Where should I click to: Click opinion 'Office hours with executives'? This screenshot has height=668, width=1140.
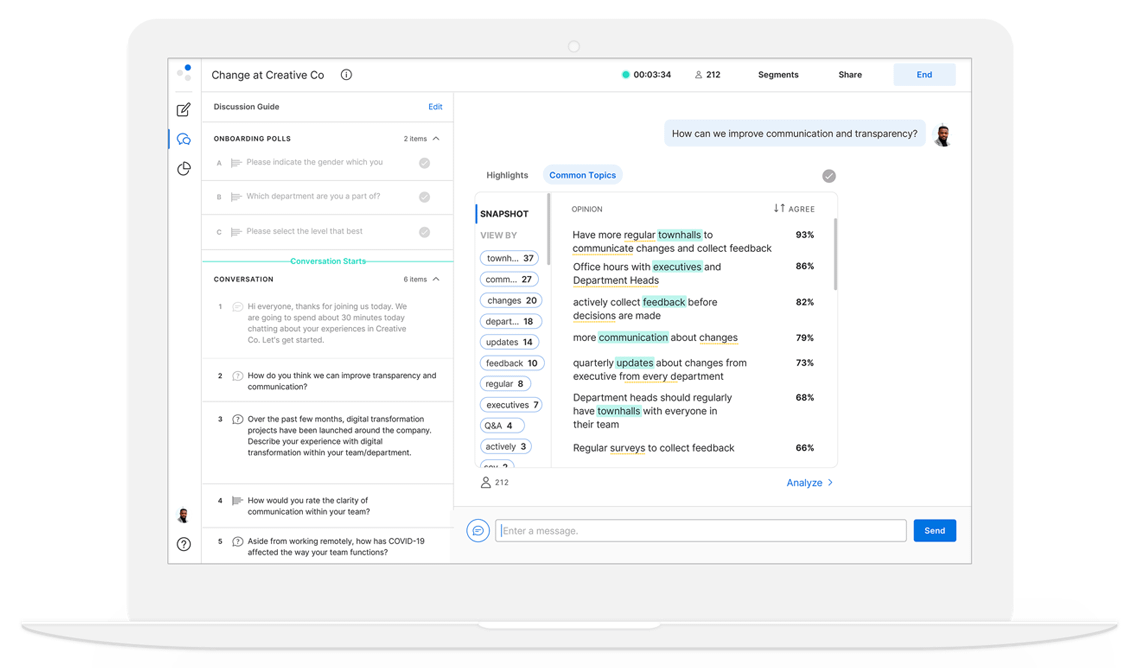click(x=646, y=273)
